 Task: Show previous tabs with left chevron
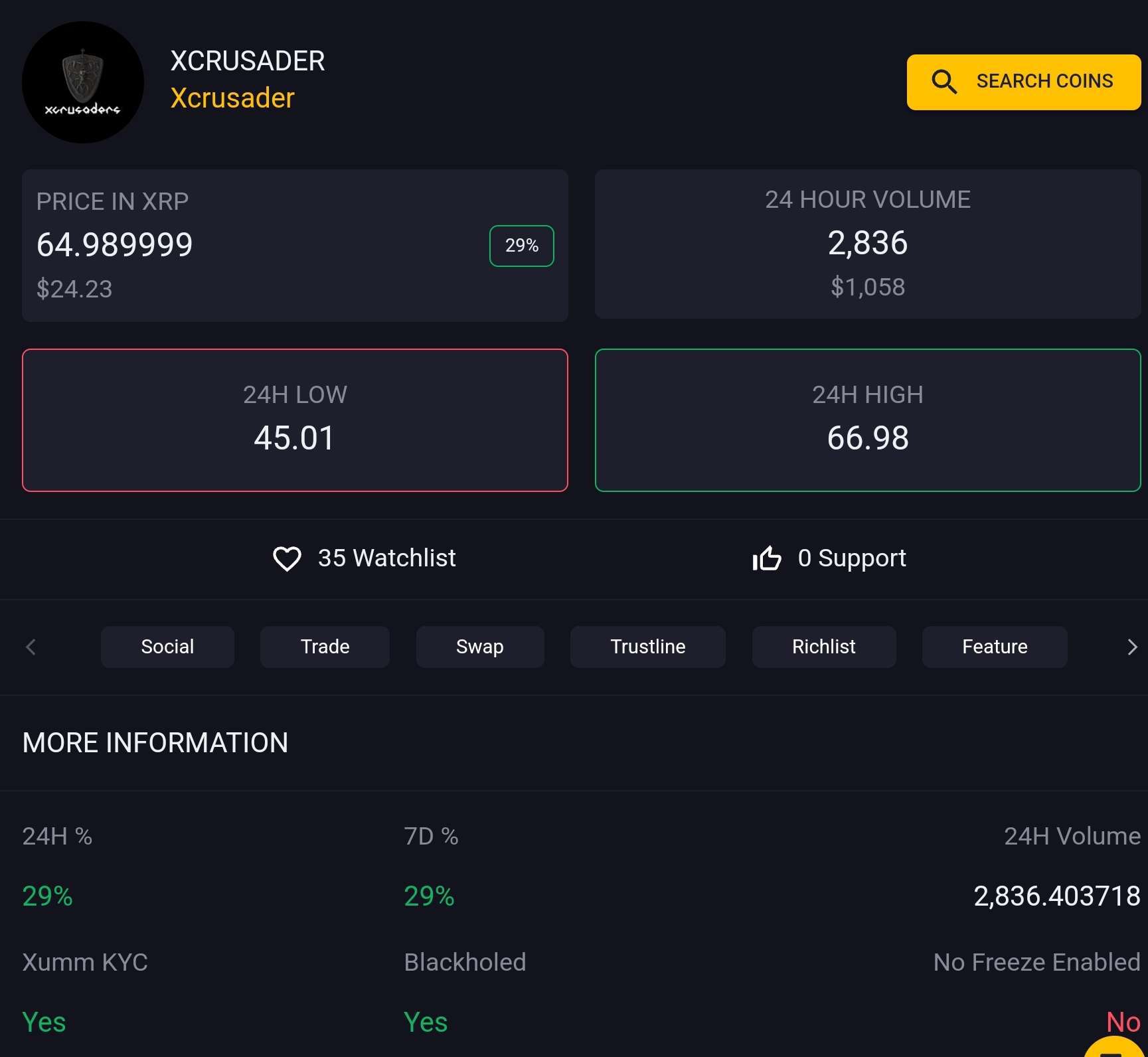[x=31, y=647]
